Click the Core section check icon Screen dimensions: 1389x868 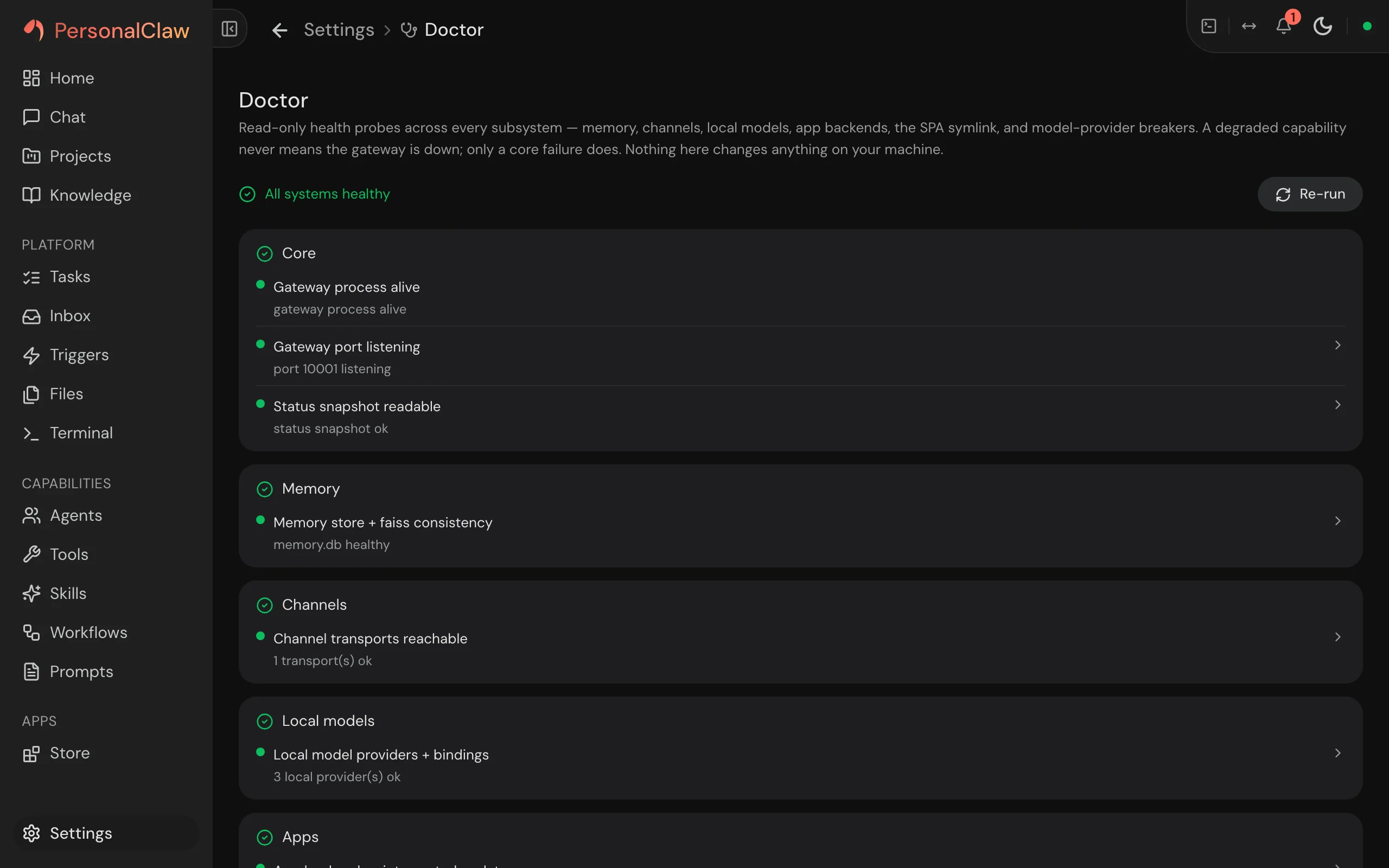pyautogui.click(x=265, y=254)
